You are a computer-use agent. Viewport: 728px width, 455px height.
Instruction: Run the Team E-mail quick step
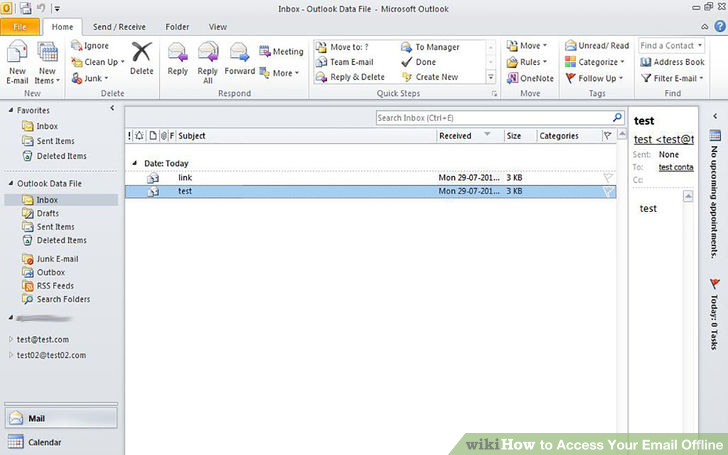(344, 62)
